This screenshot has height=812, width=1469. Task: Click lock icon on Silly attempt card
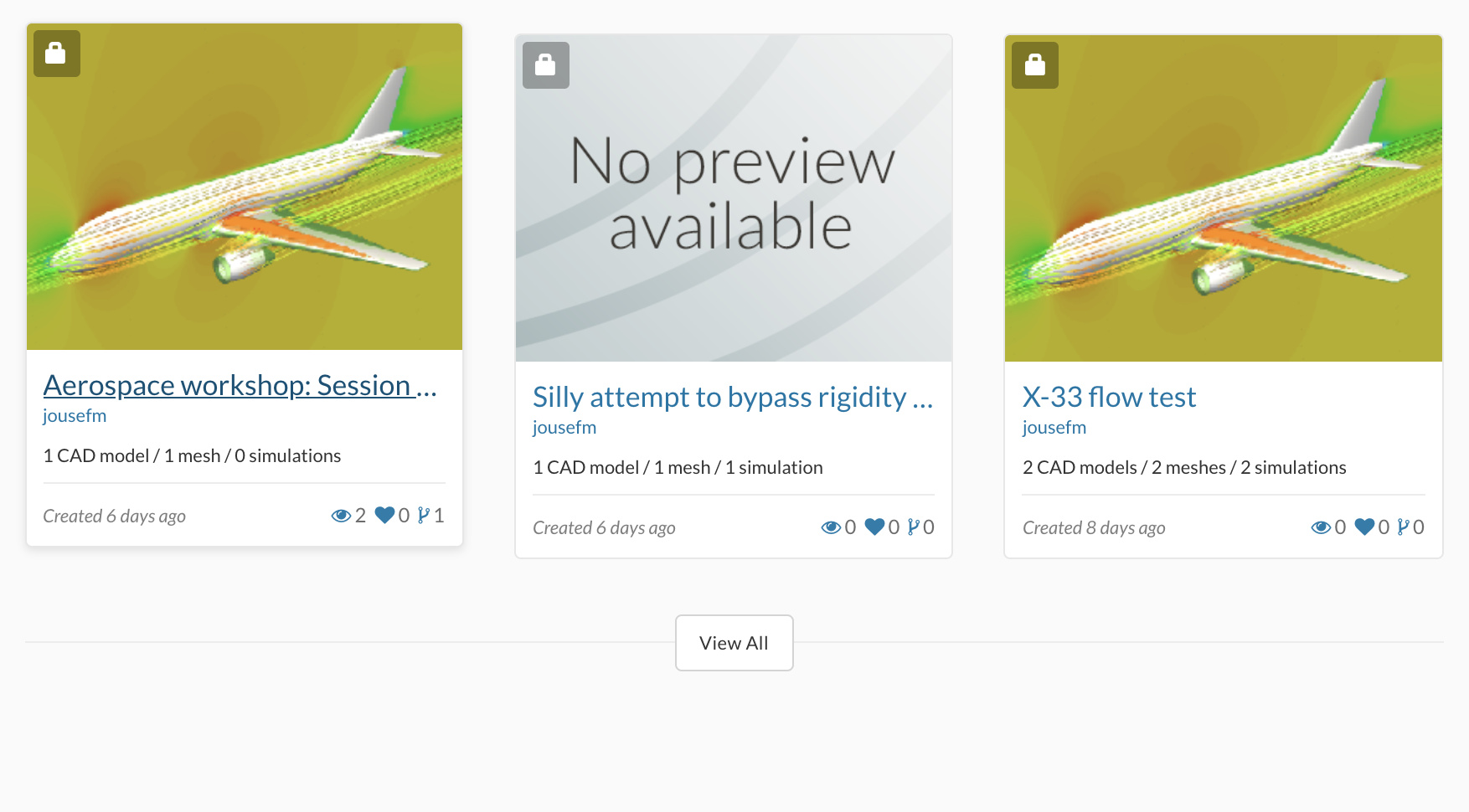[x=545, y=65]
